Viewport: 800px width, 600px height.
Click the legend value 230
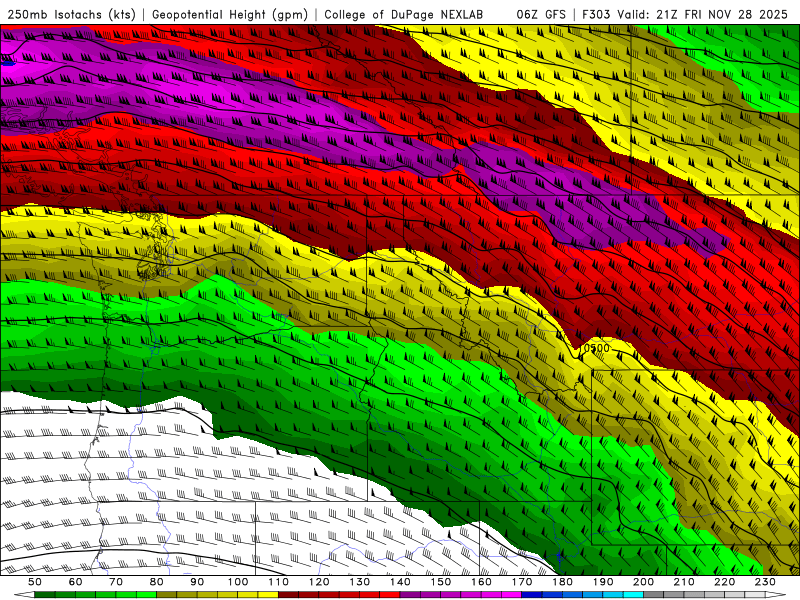coord(766,582)
